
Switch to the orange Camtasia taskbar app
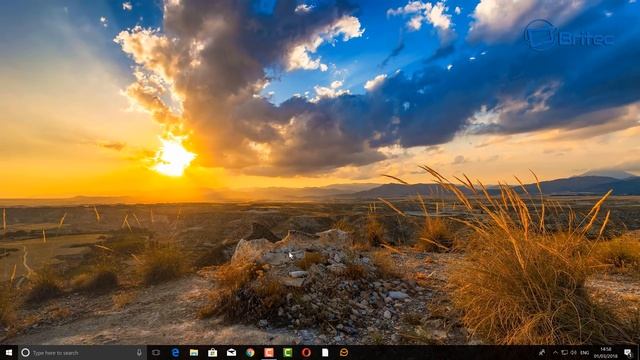click(269, 353)
